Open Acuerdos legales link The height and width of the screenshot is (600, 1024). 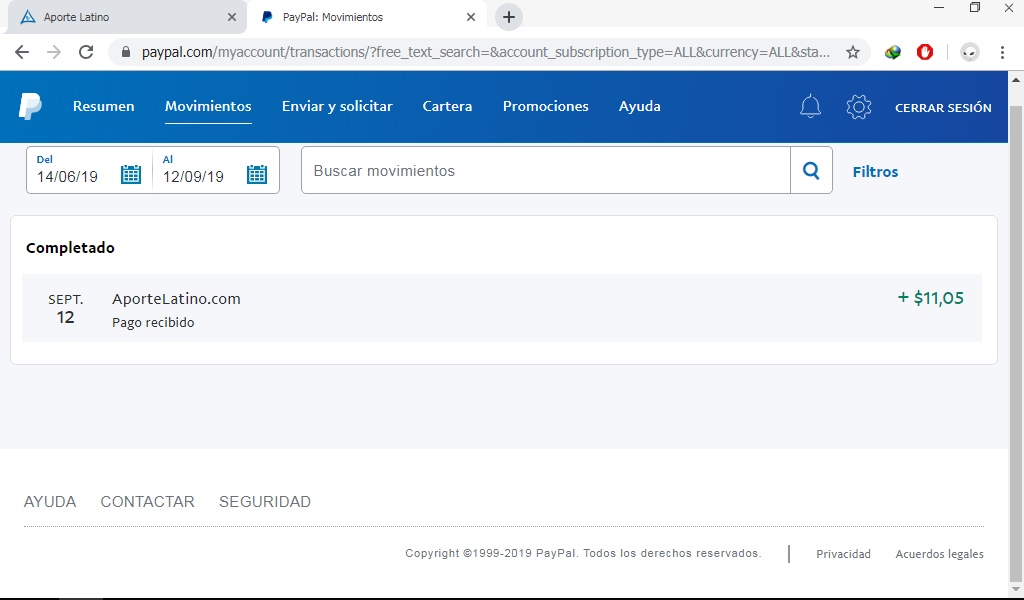click(940, 554)
